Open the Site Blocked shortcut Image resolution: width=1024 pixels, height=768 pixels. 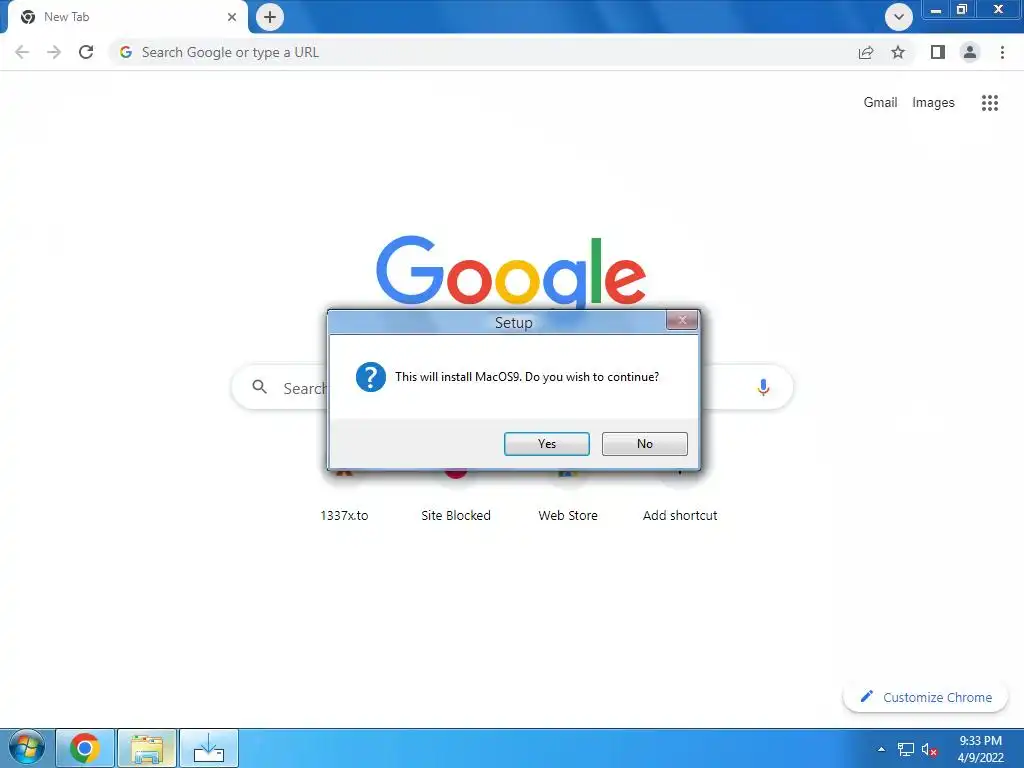456,515
